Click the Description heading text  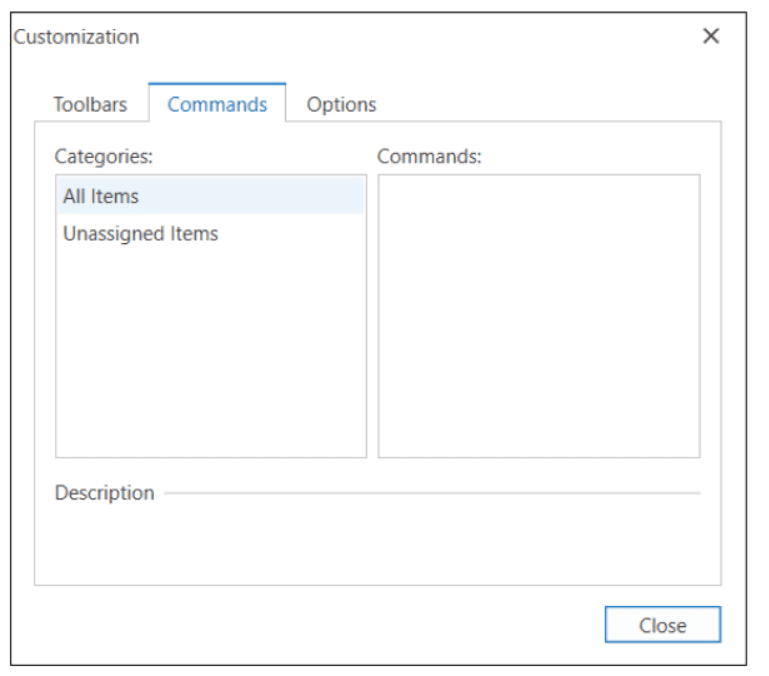104,493
